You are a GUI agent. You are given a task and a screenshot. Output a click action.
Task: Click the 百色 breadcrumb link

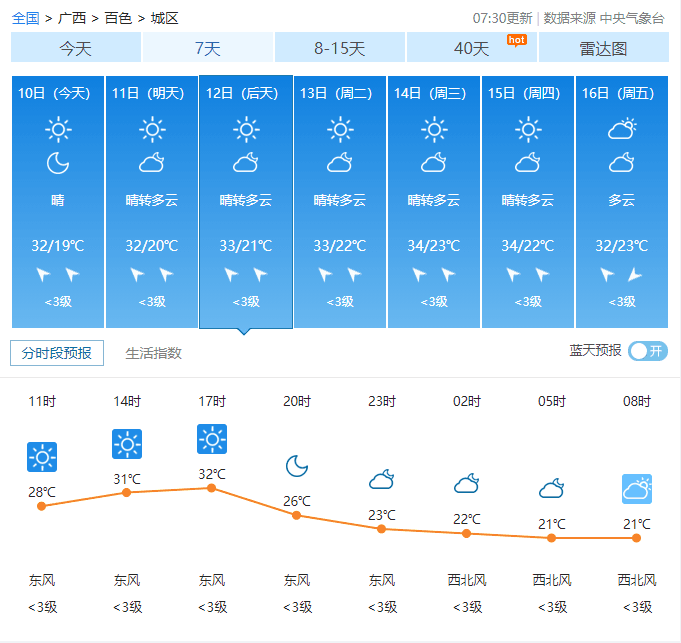[x=118, y=18]
